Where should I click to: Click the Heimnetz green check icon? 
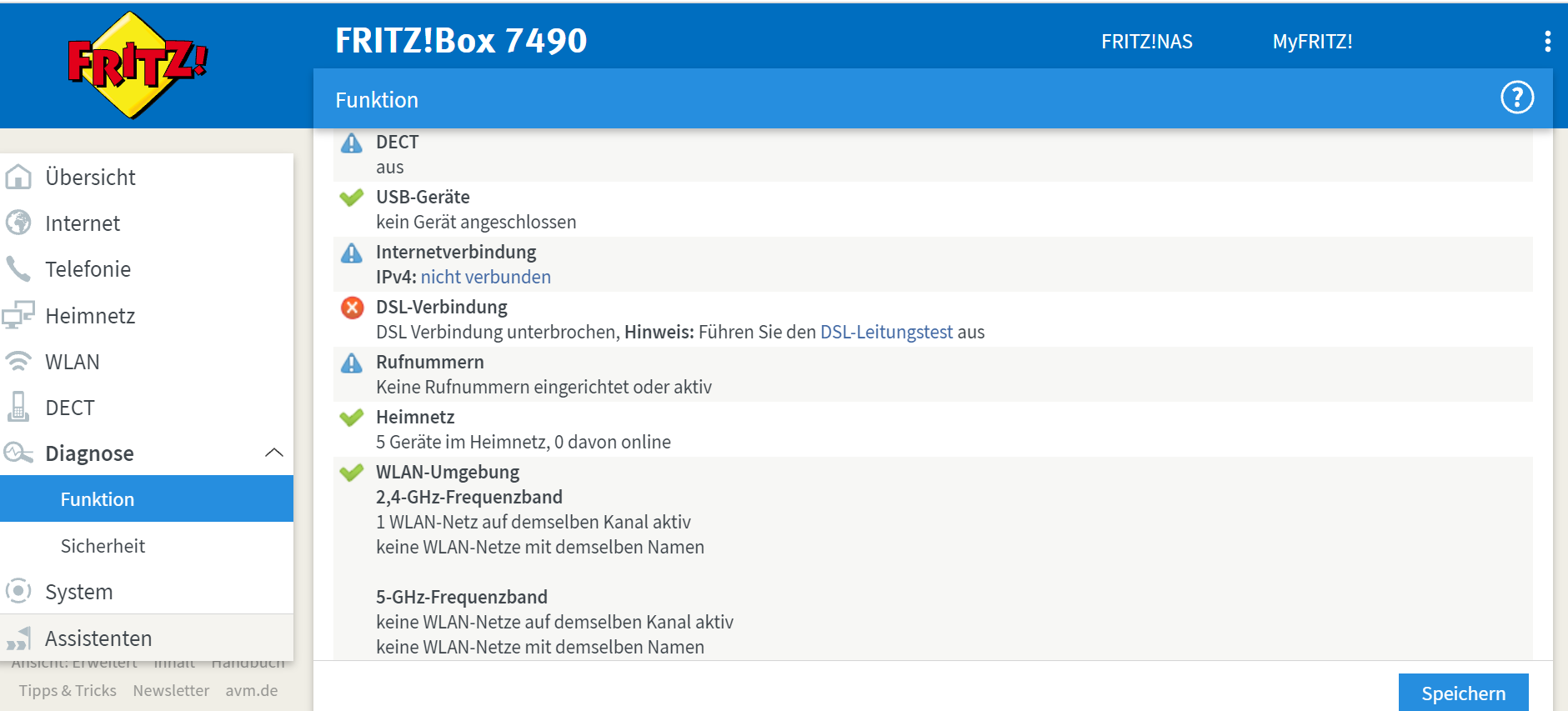point(352,418)
